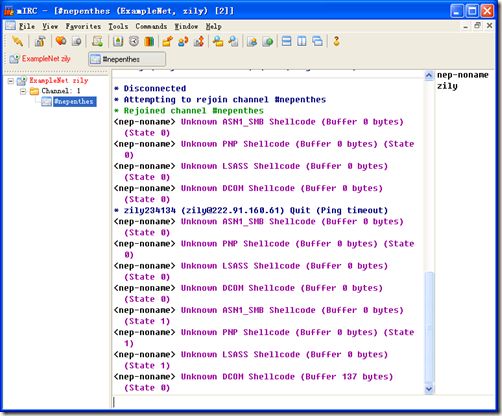The image size is (502, 416).
Task: Collapse the ExampleNet zily tree node
Action: 11,81
